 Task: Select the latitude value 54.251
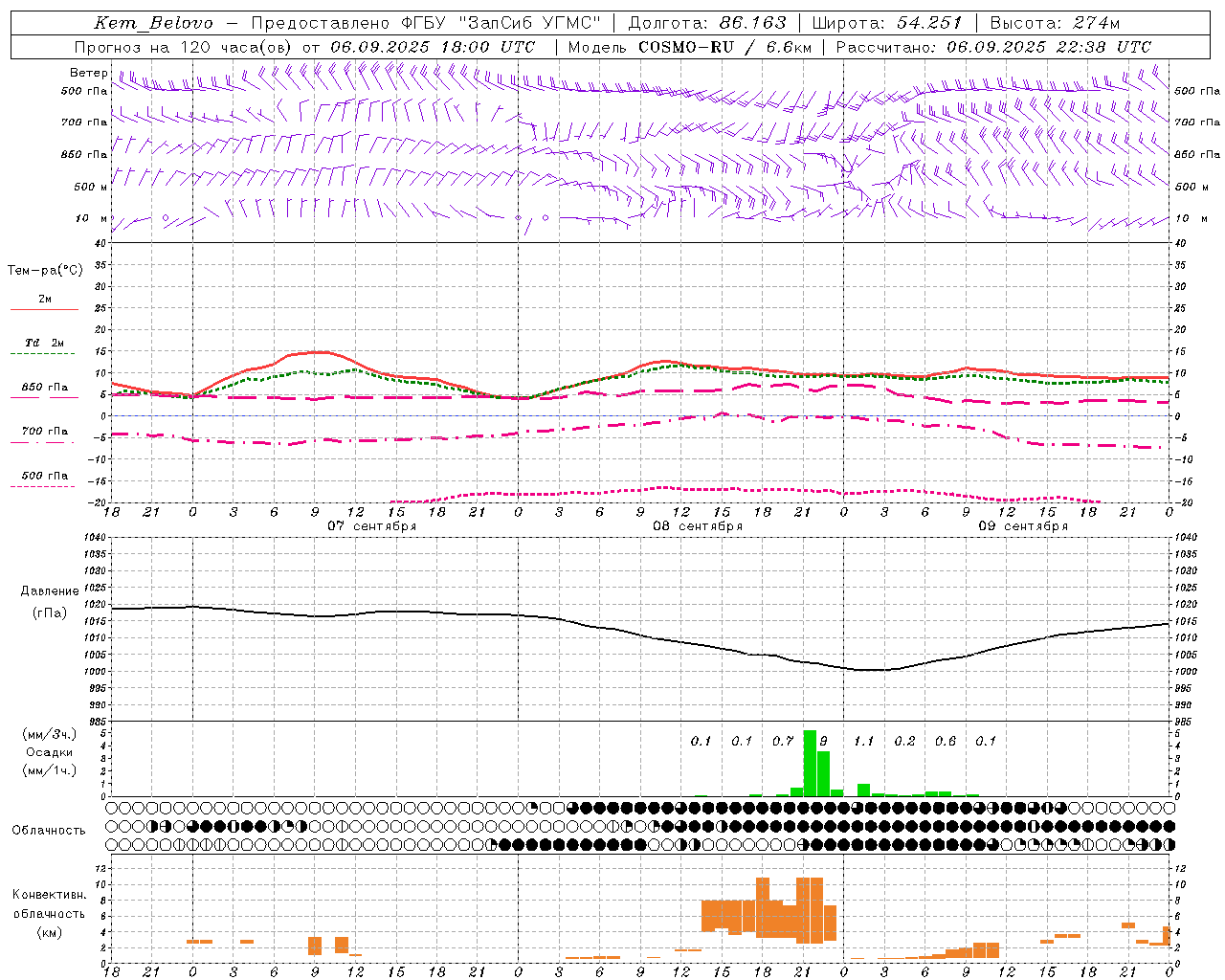930,23
